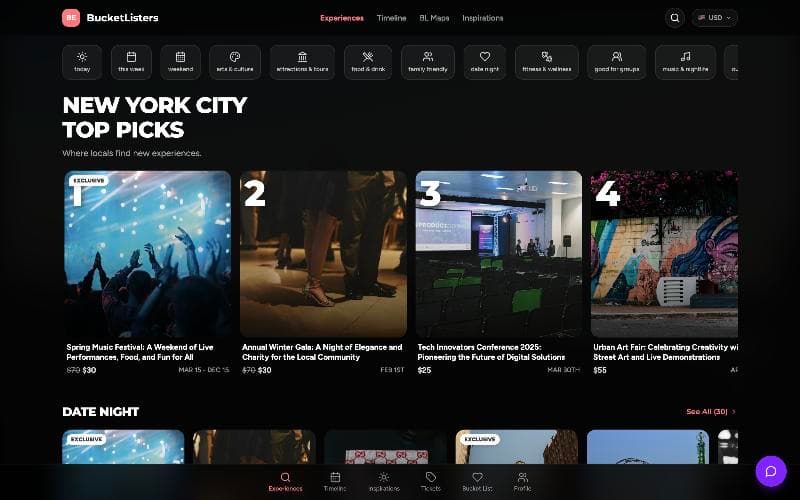Click the Tech Innovators Conference 2025 title

click(491, 352)
